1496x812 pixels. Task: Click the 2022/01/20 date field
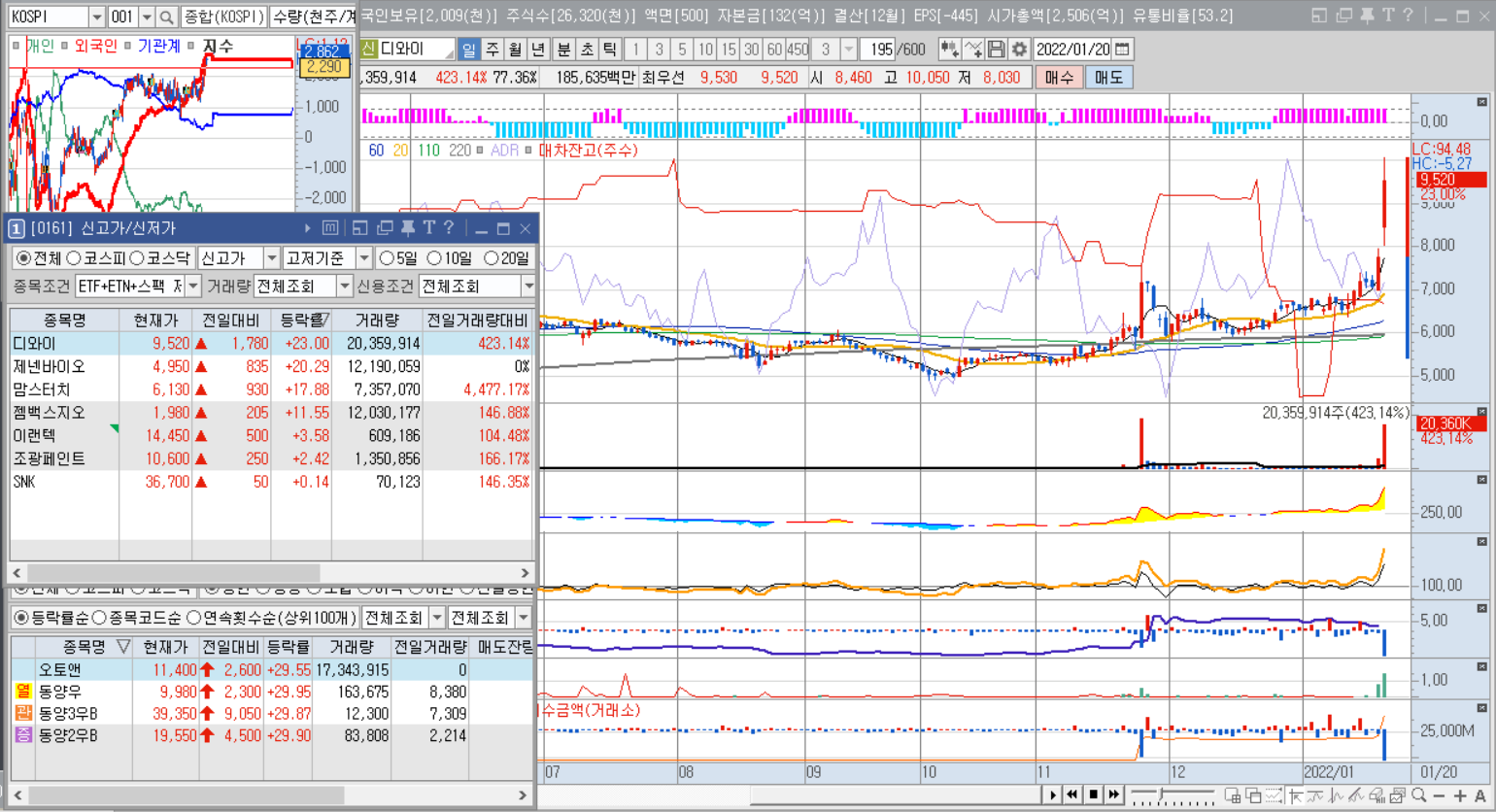1072,50
